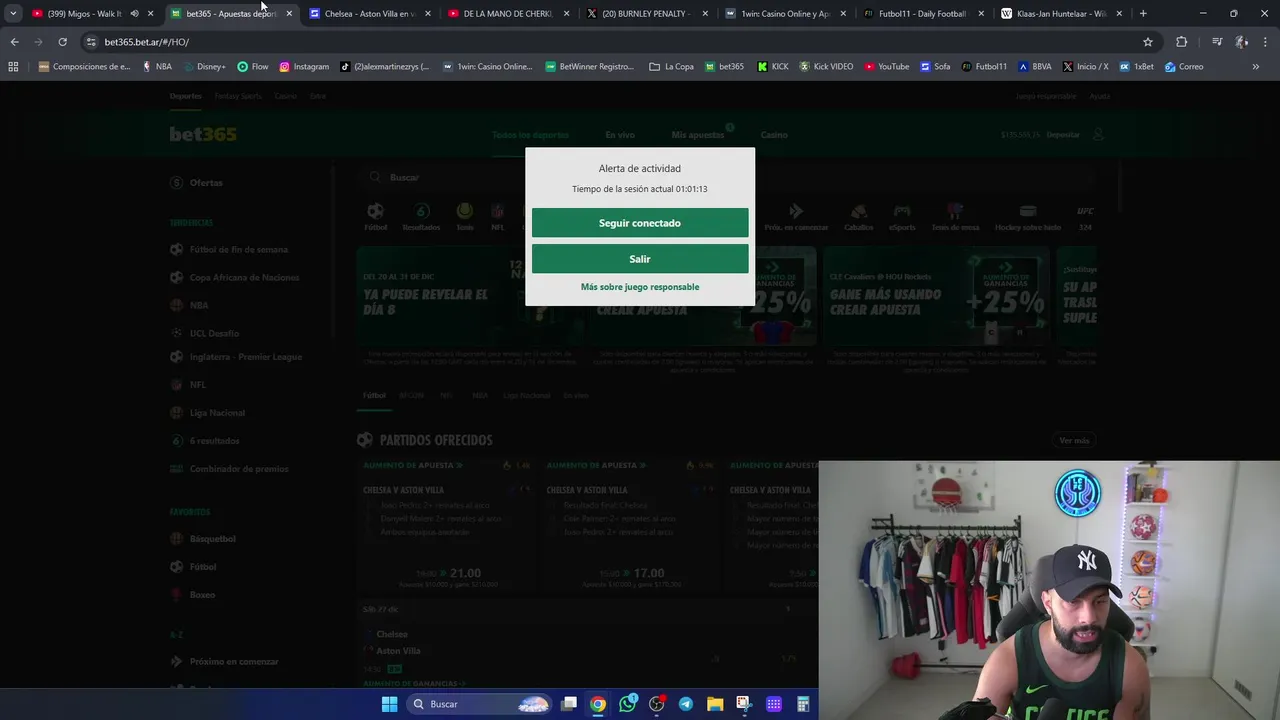This screenshot has width=1280, height=720.
Task: Select the En vivo tab on bet365
Action: 620,135
